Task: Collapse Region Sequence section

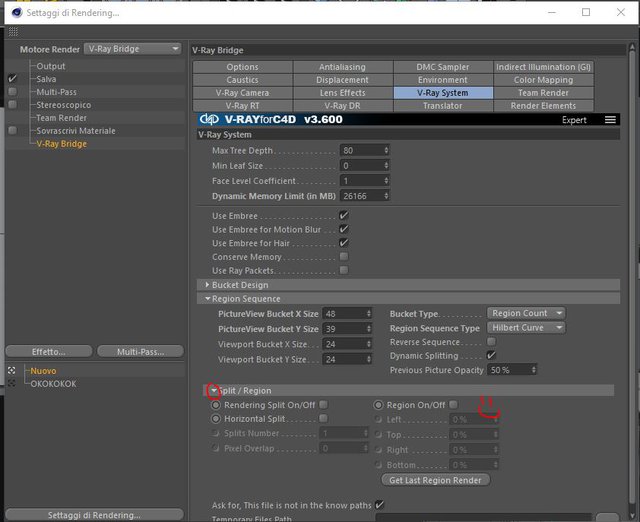Action: pos(208,299)
